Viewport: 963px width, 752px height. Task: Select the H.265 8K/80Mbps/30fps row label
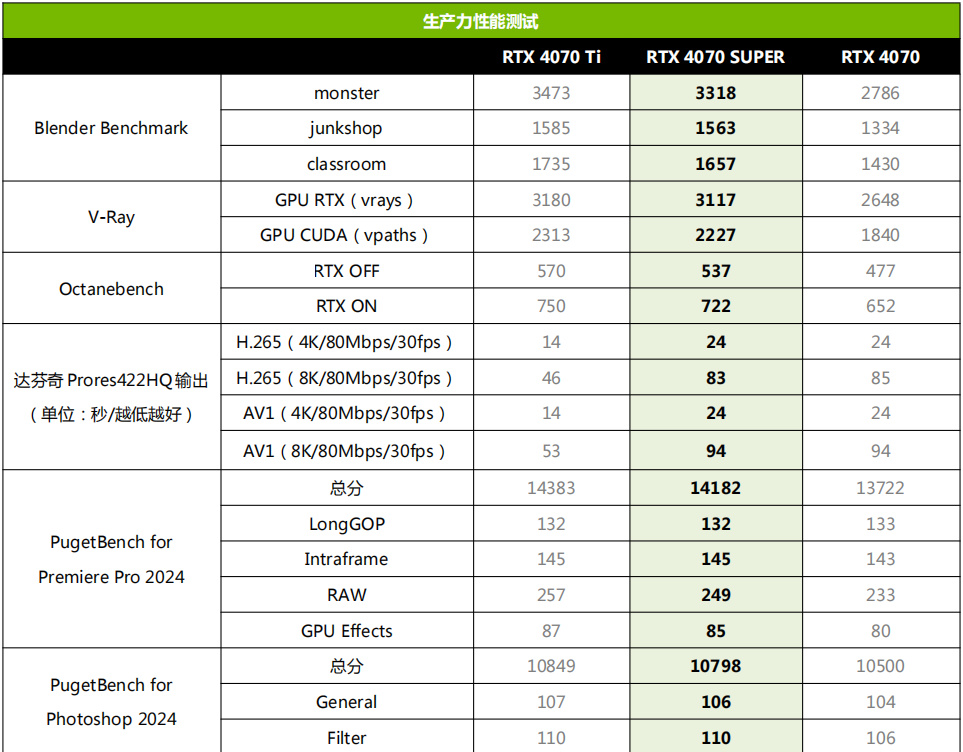(344, 378)
